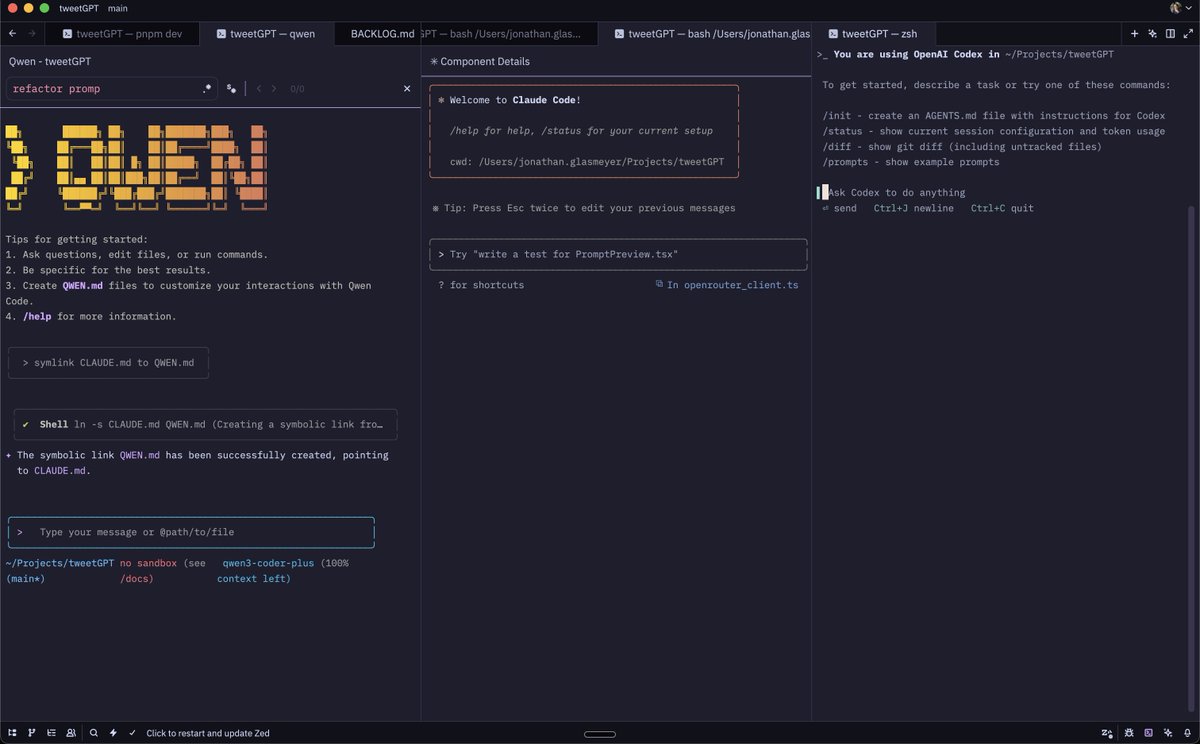1200x744 pixels.
Task: Click the Shell ln -s command result row
Action: click(x=206, y=424)
